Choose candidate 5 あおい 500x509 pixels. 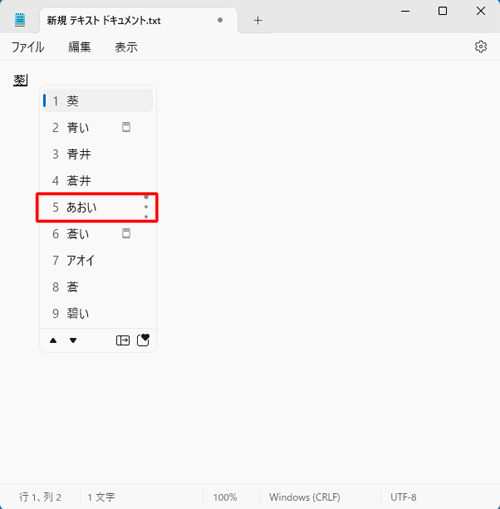click(97, 207)
